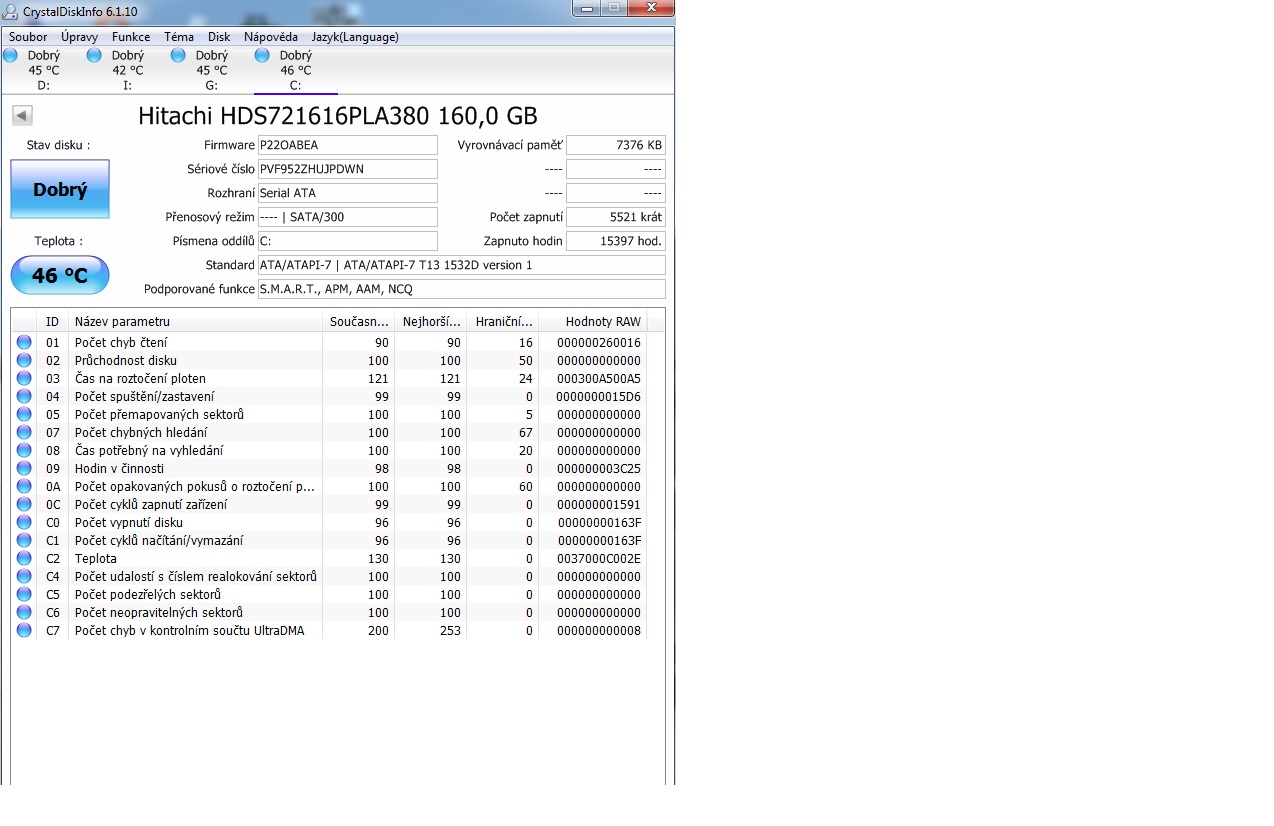
Task: Click the CrystalDiskInfo title bar app icon
Action: pyautogui.click(x=11, y=11)
